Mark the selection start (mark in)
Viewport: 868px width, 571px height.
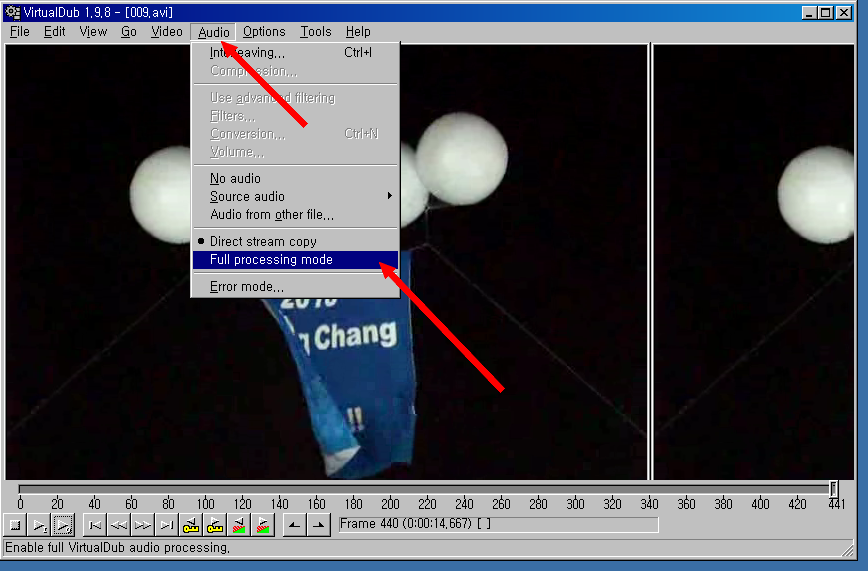[294, 525]
